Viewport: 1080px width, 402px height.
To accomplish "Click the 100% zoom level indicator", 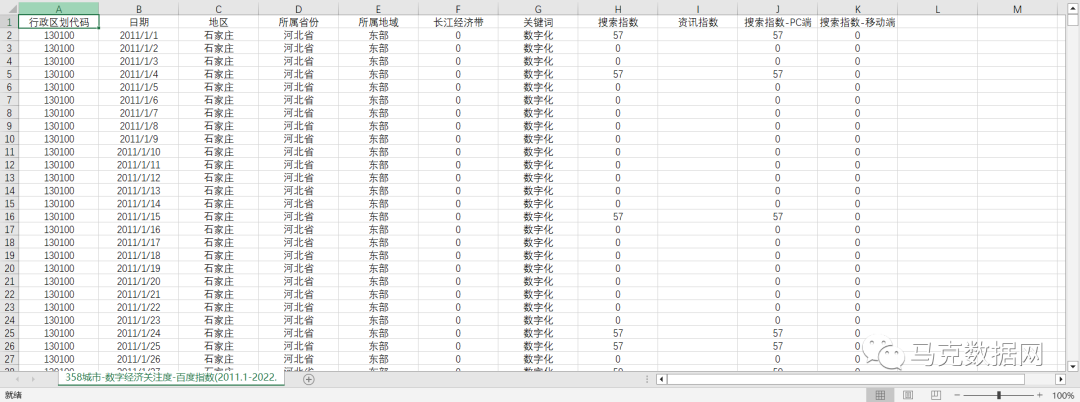I will pyautogui.click(x=1065, y=395).
